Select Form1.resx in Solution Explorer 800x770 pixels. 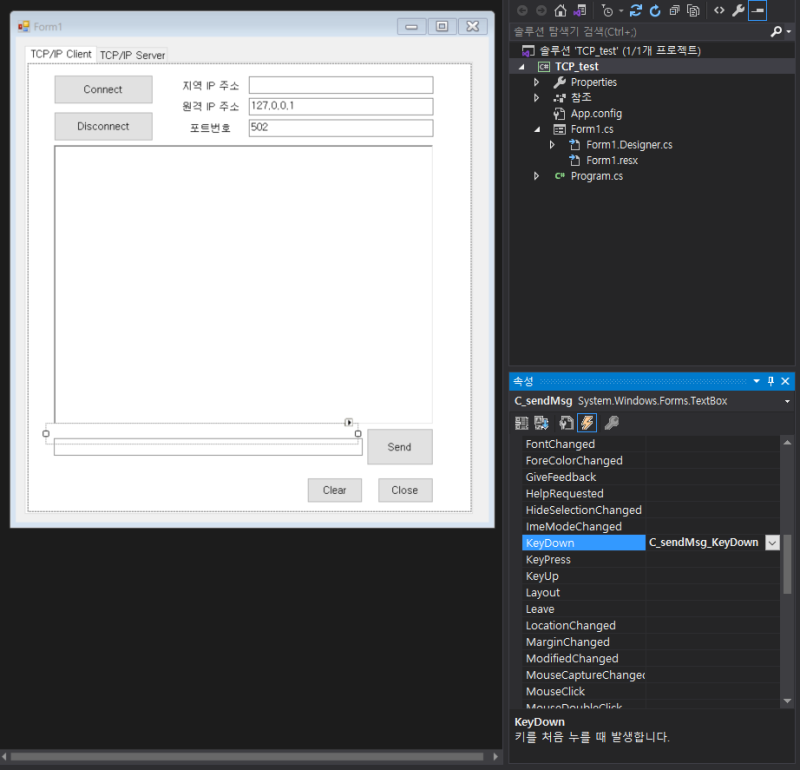(612, 160)
